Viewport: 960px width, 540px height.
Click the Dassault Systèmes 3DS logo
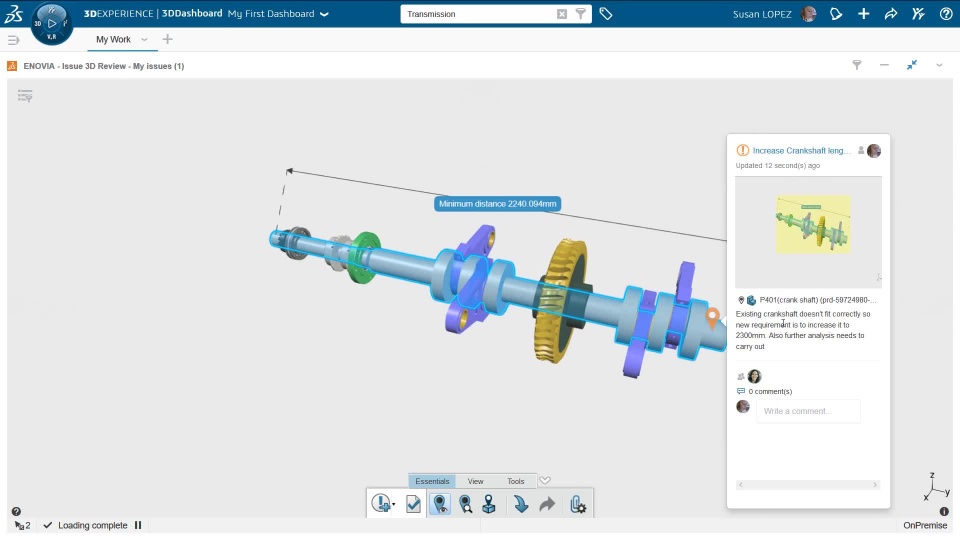coord(13,13)
